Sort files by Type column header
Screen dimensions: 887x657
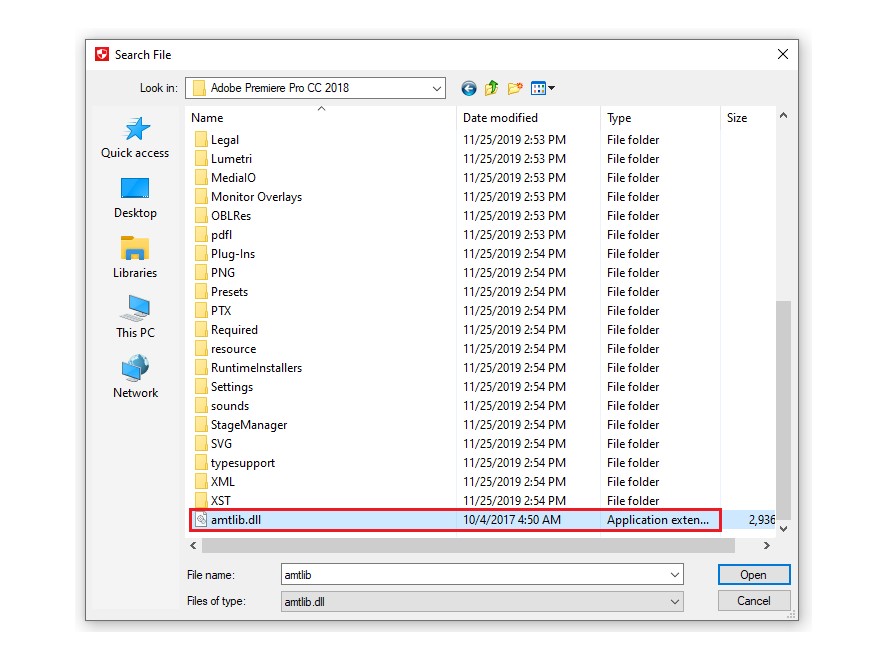619,118
